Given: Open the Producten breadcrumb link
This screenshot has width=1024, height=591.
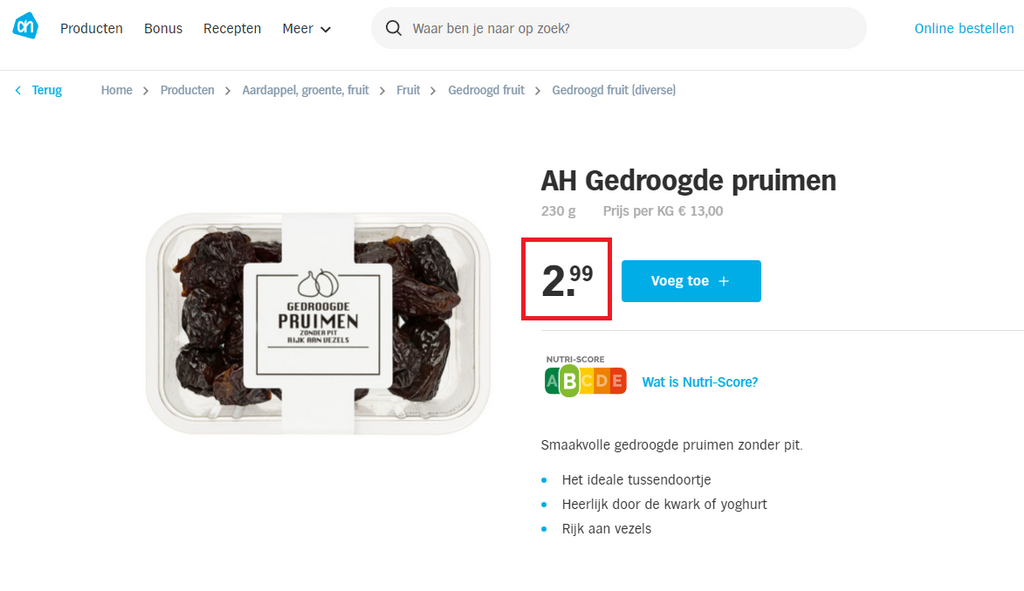Looking at the screenshot, I should 187,90.
